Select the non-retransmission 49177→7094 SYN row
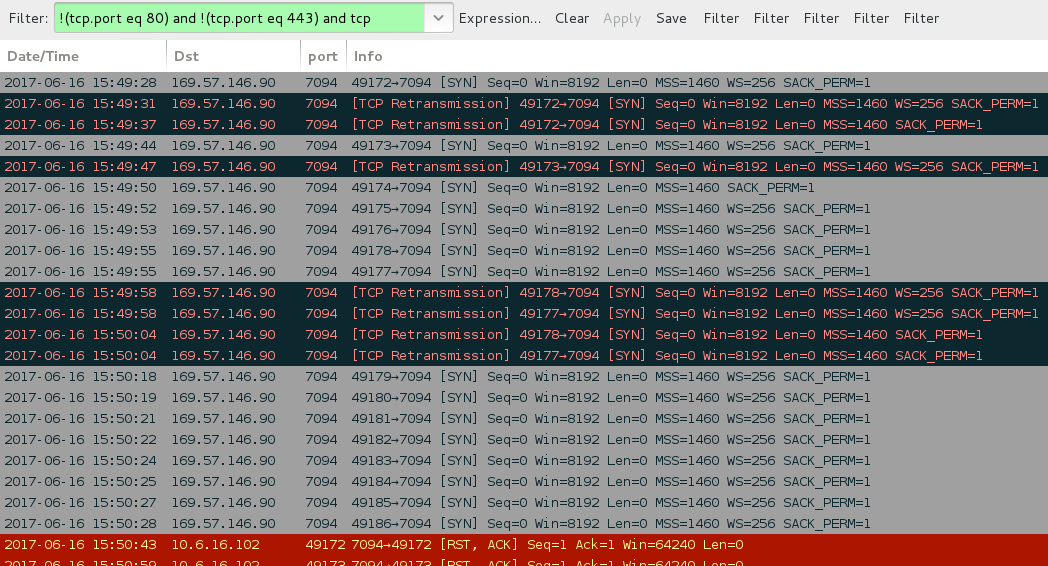Viewport: 1048px width, 566px height. (524, 272)
